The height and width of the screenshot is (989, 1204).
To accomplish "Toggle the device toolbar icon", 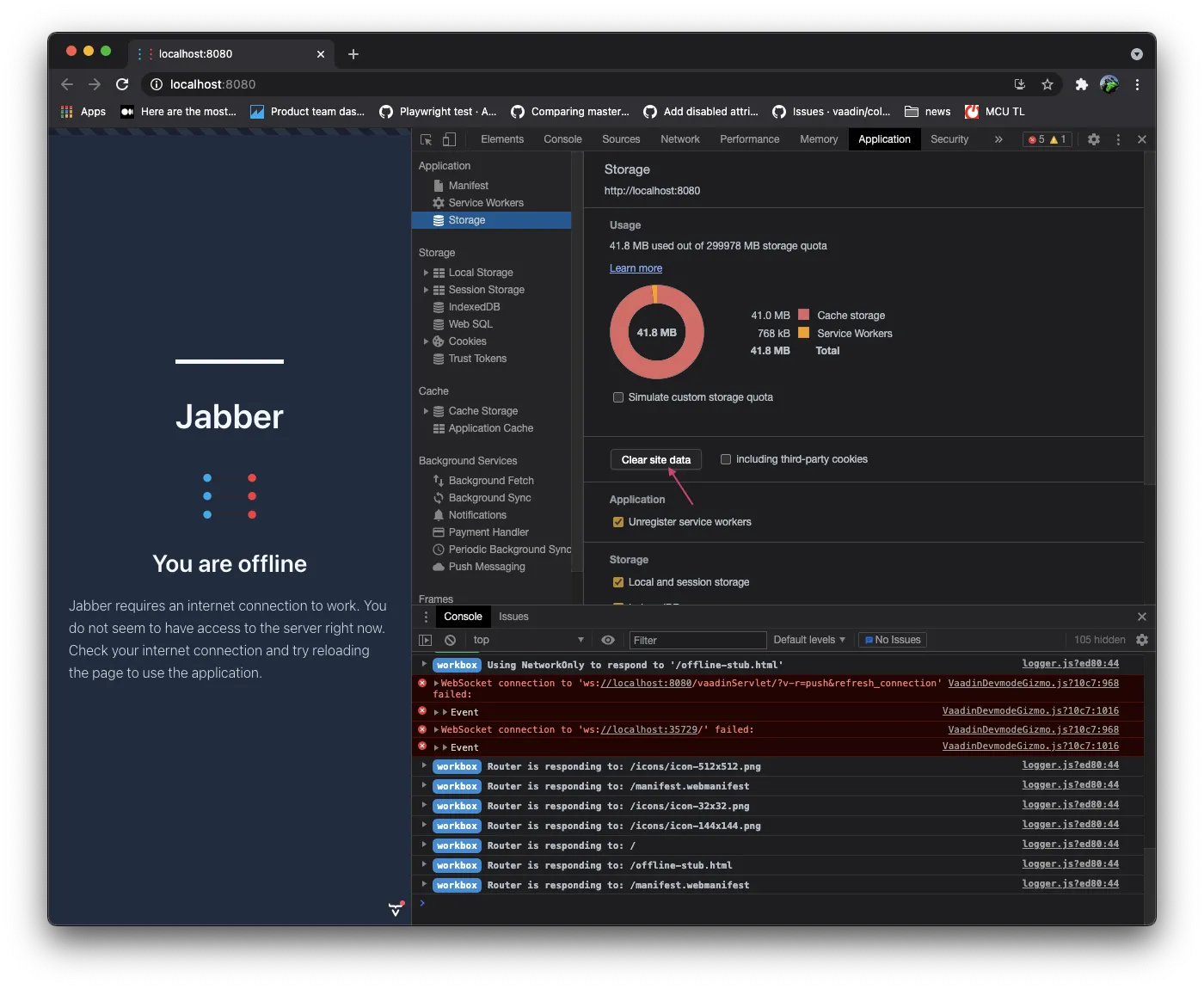I will tap(449, 139).
